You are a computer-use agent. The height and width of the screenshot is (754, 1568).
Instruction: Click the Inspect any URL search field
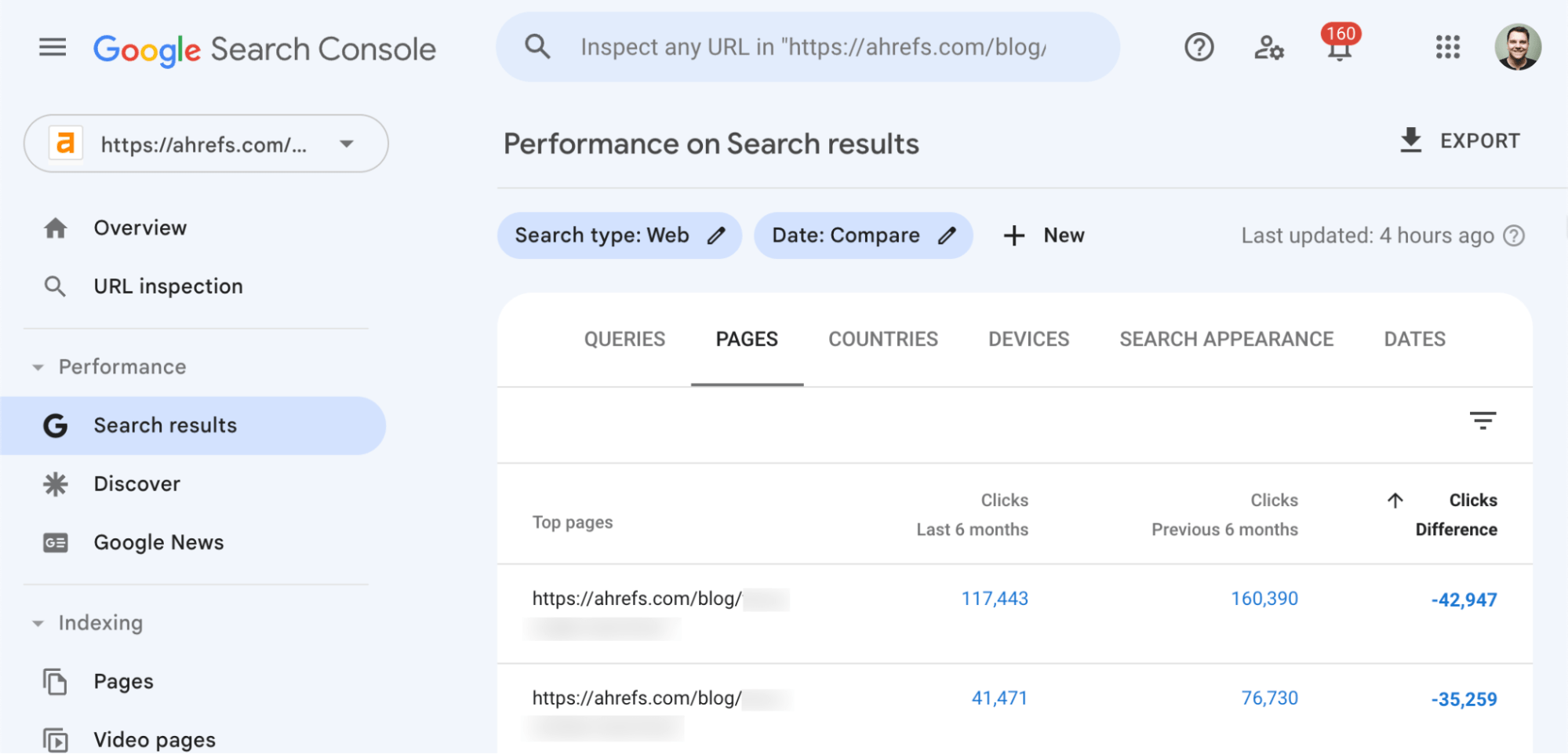point(808,47)
